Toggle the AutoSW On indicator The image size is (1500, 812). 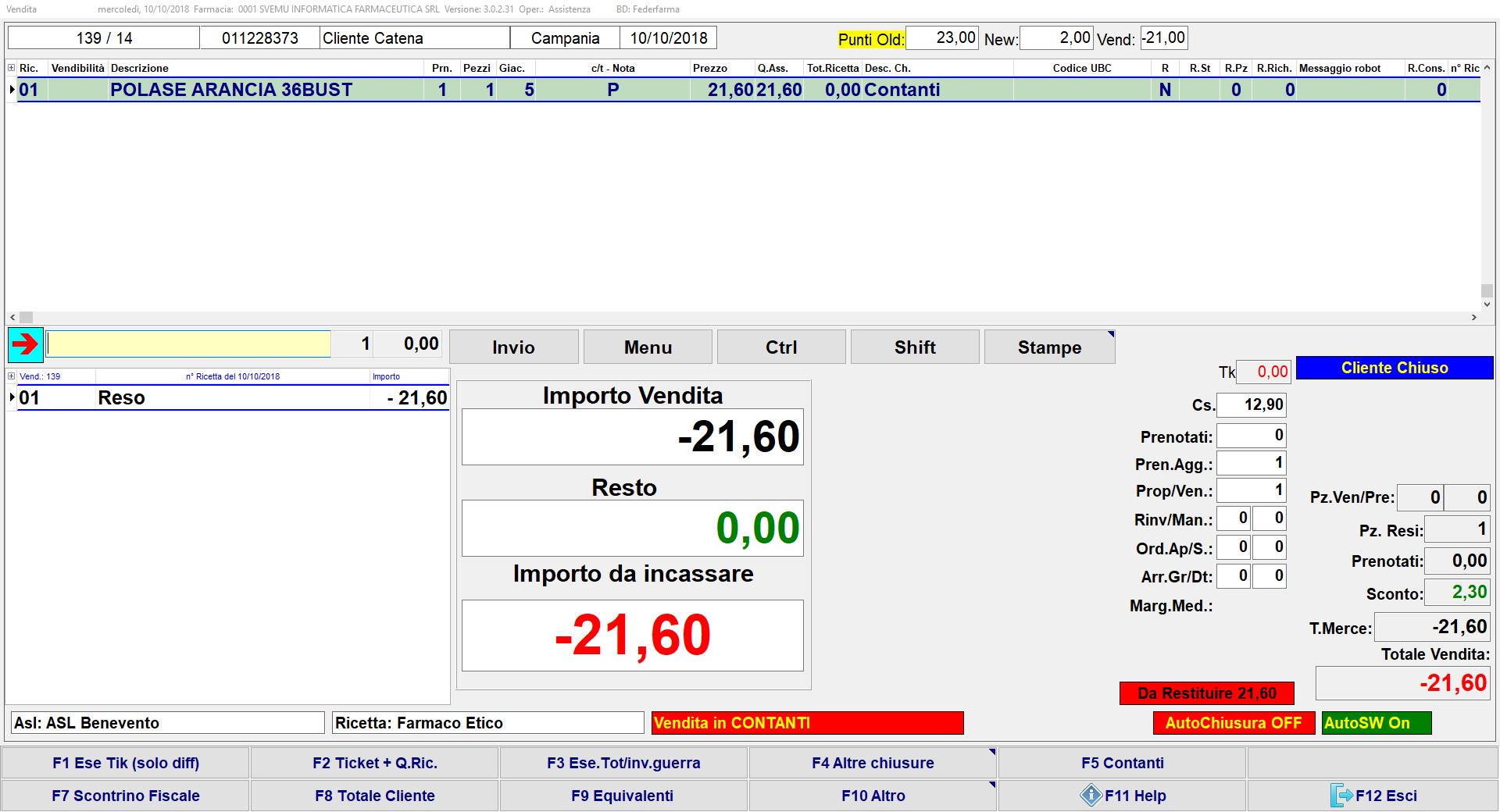[1376, 723]
